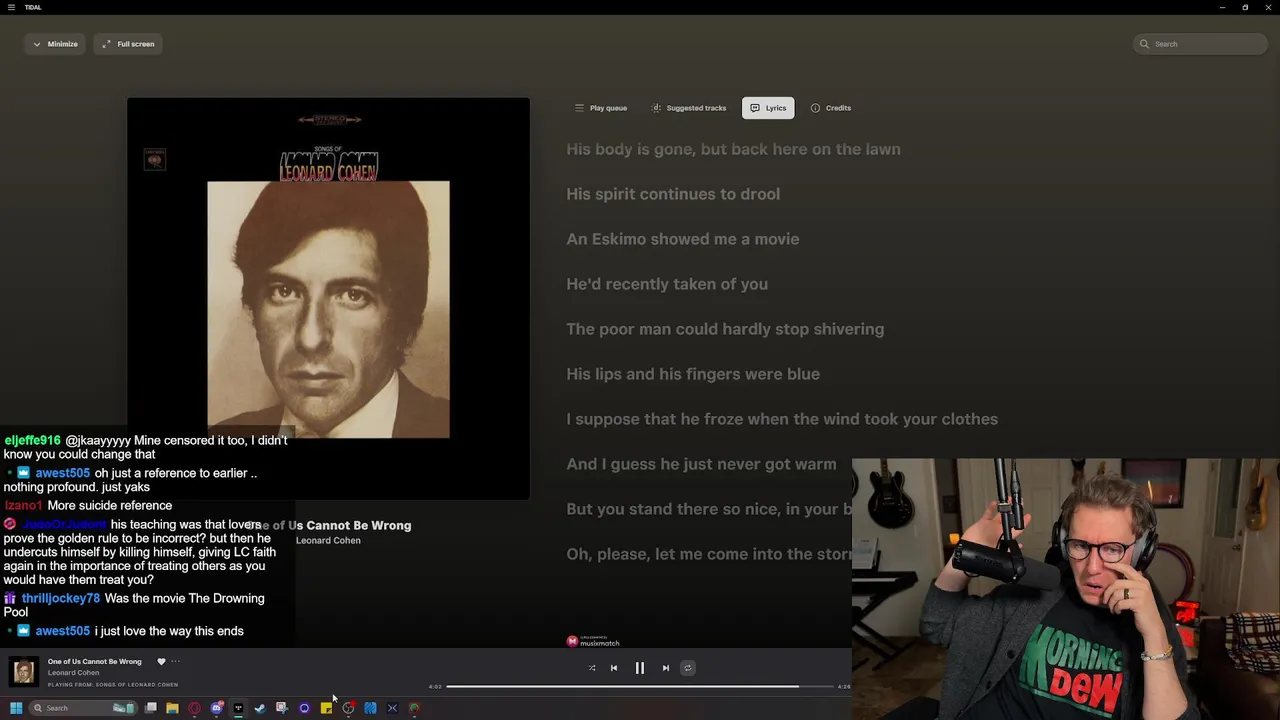The width and height of the screenshot is (1280, 720).
Task: Click the Search field at top right
Action: pyautogui.click(x=1201, y=44)
